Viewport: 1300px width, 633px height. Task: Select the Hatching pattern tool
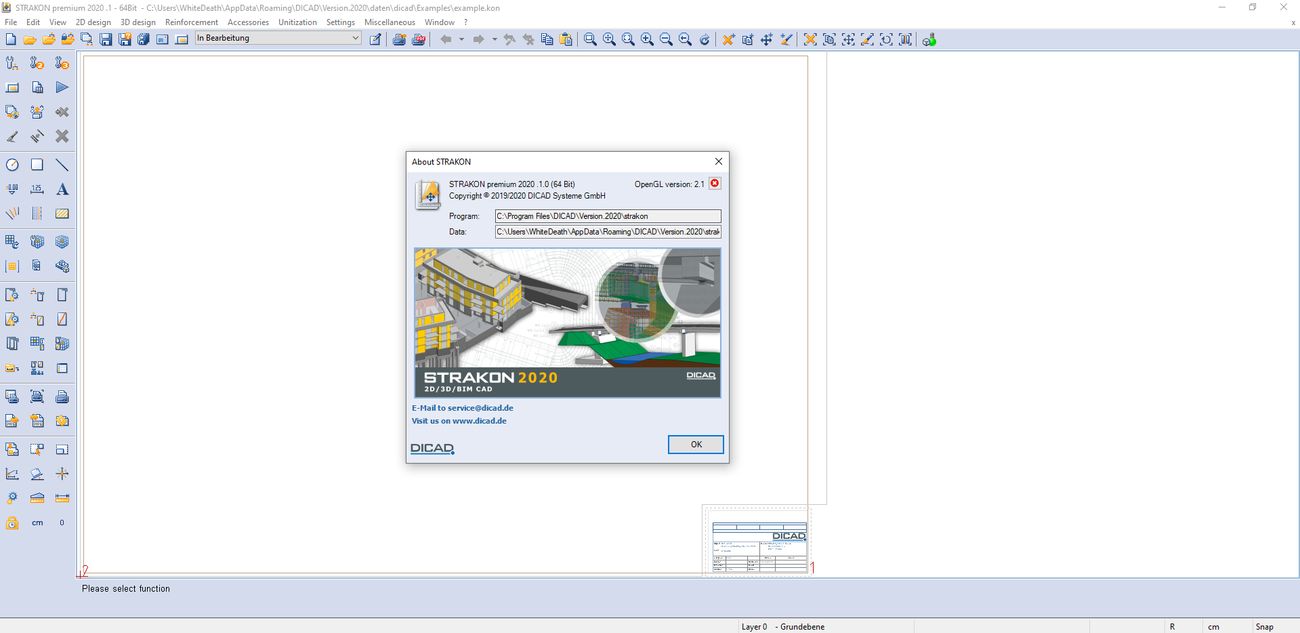pos(62,213)
